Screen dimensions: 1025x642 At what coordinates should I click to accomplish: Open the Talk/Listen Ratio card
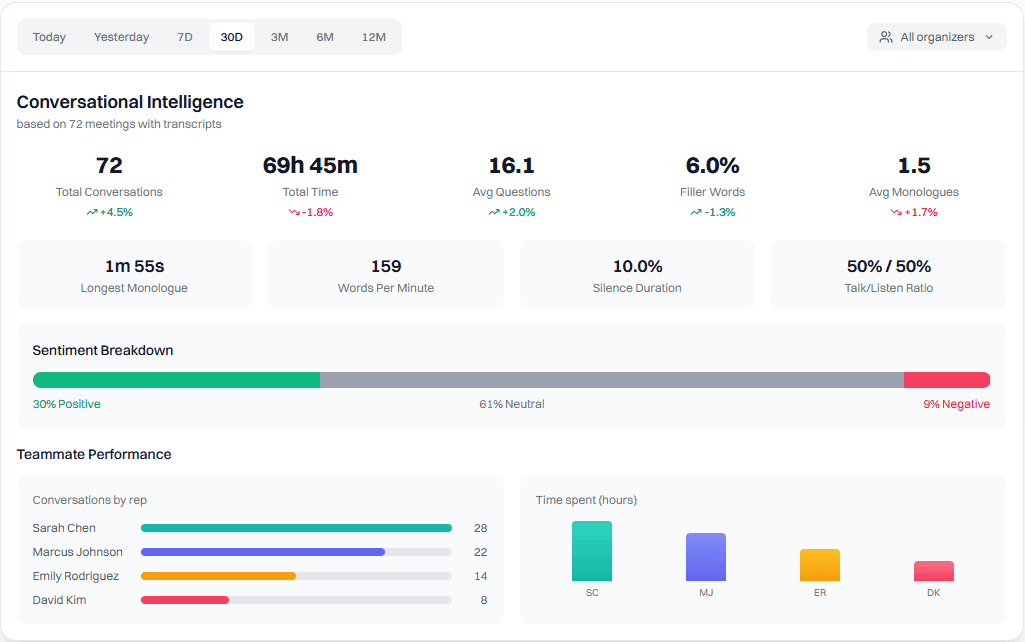[888, 274]
